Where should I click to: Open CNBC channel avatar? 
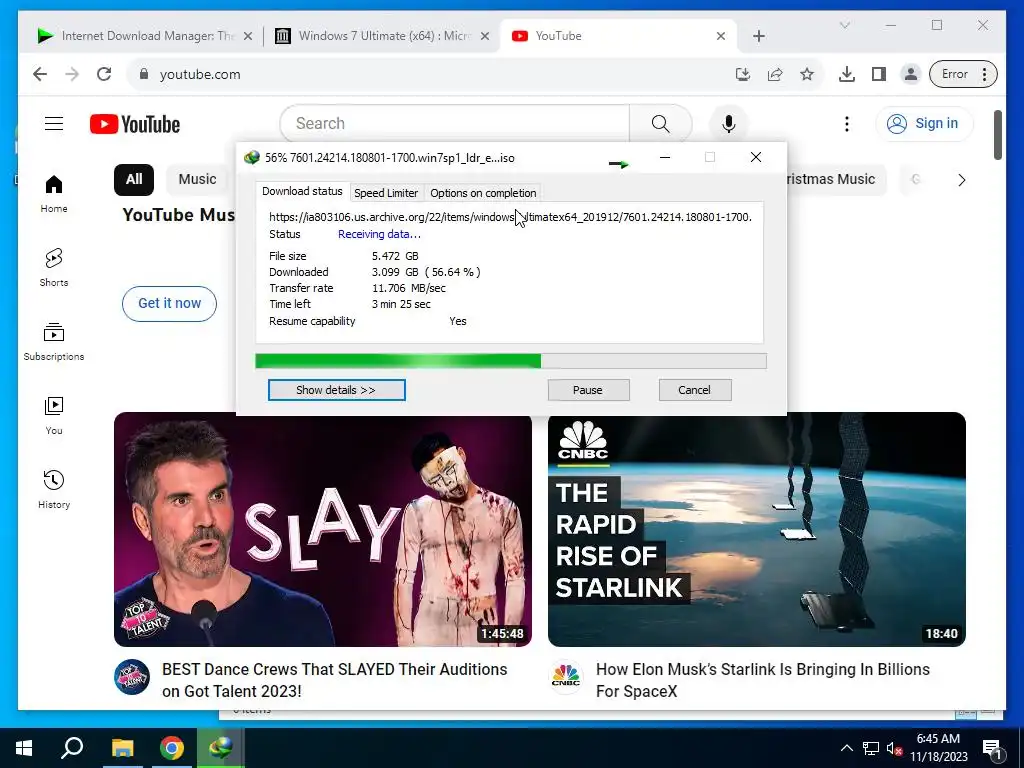[x=566, y=677]
